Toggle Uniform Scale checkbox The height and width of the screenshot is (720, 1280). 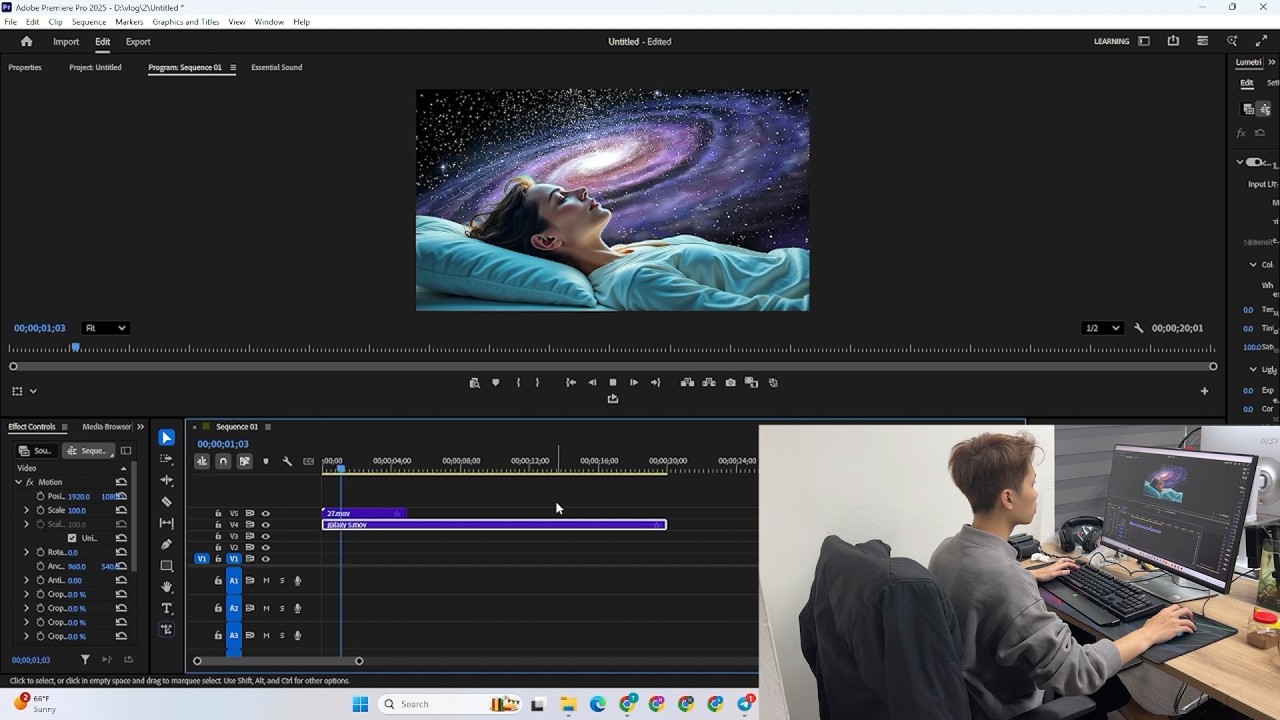tap(71, 538)
